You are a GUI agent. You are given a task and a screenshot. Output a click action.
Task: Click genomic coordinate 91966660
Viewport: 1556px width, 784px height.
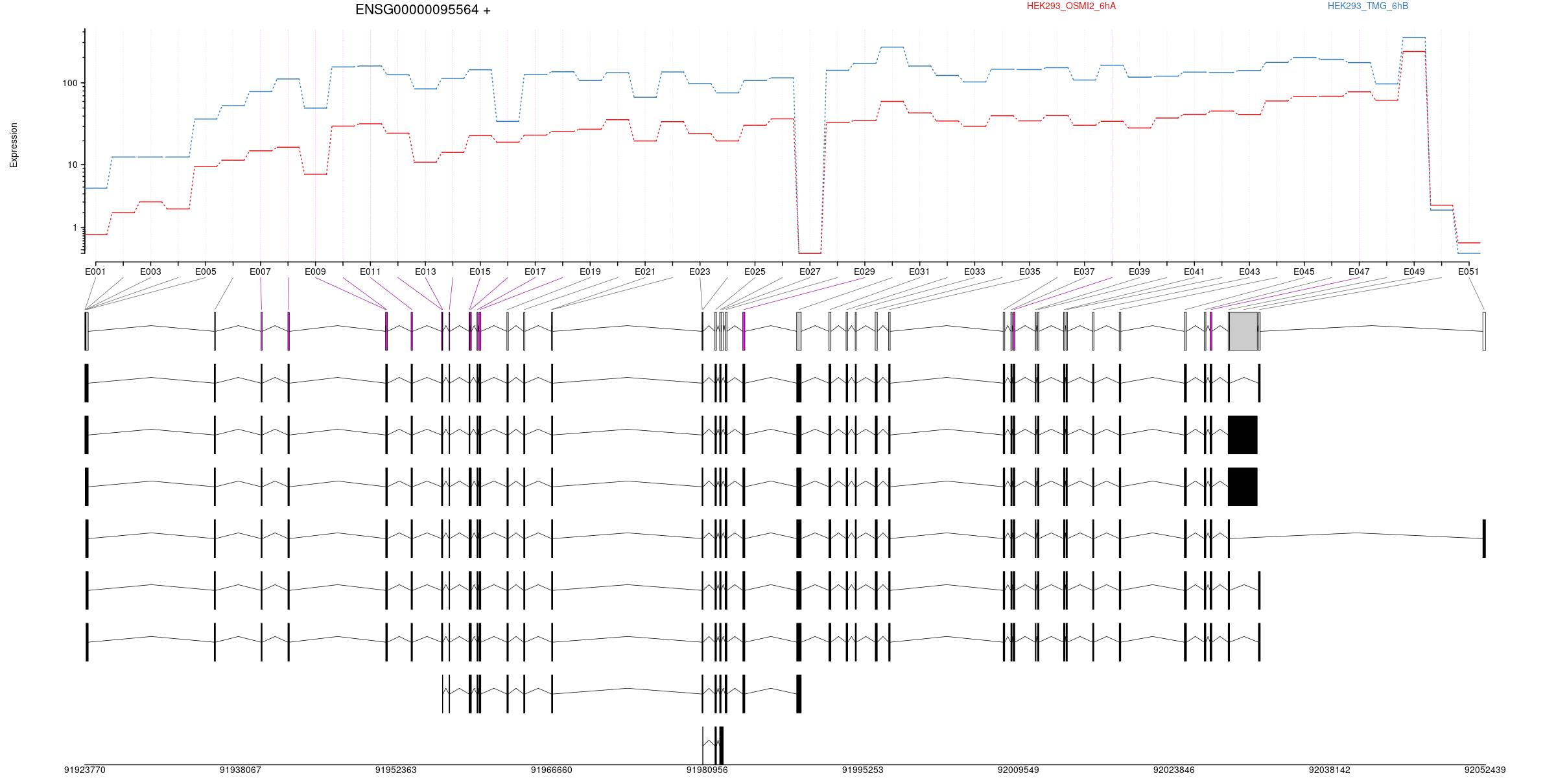click(x=551, y=770)
